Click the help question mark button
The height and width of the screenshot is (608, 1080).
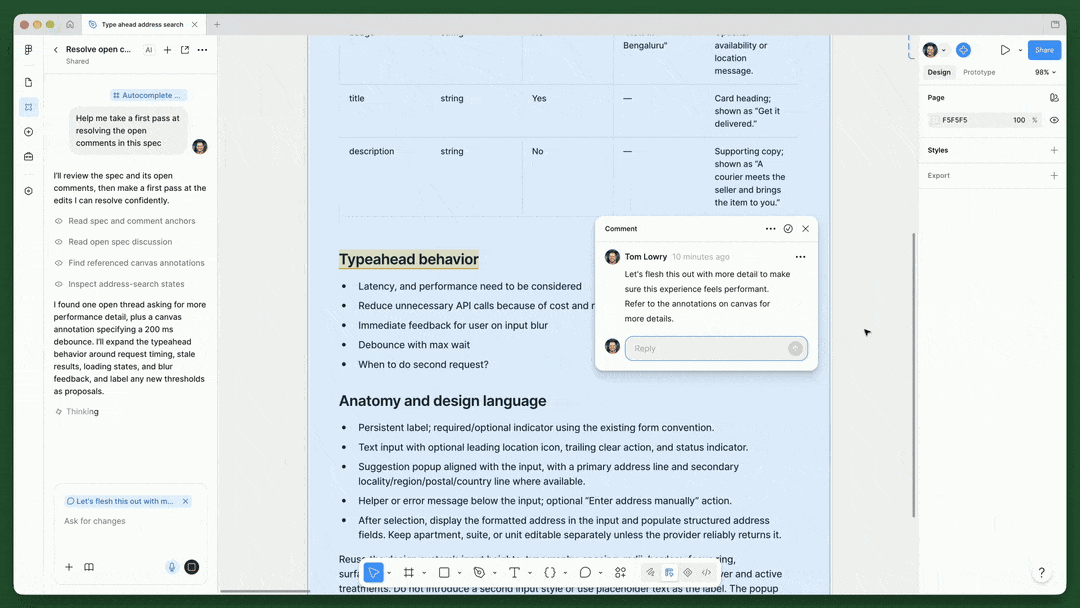(1041, 572)
